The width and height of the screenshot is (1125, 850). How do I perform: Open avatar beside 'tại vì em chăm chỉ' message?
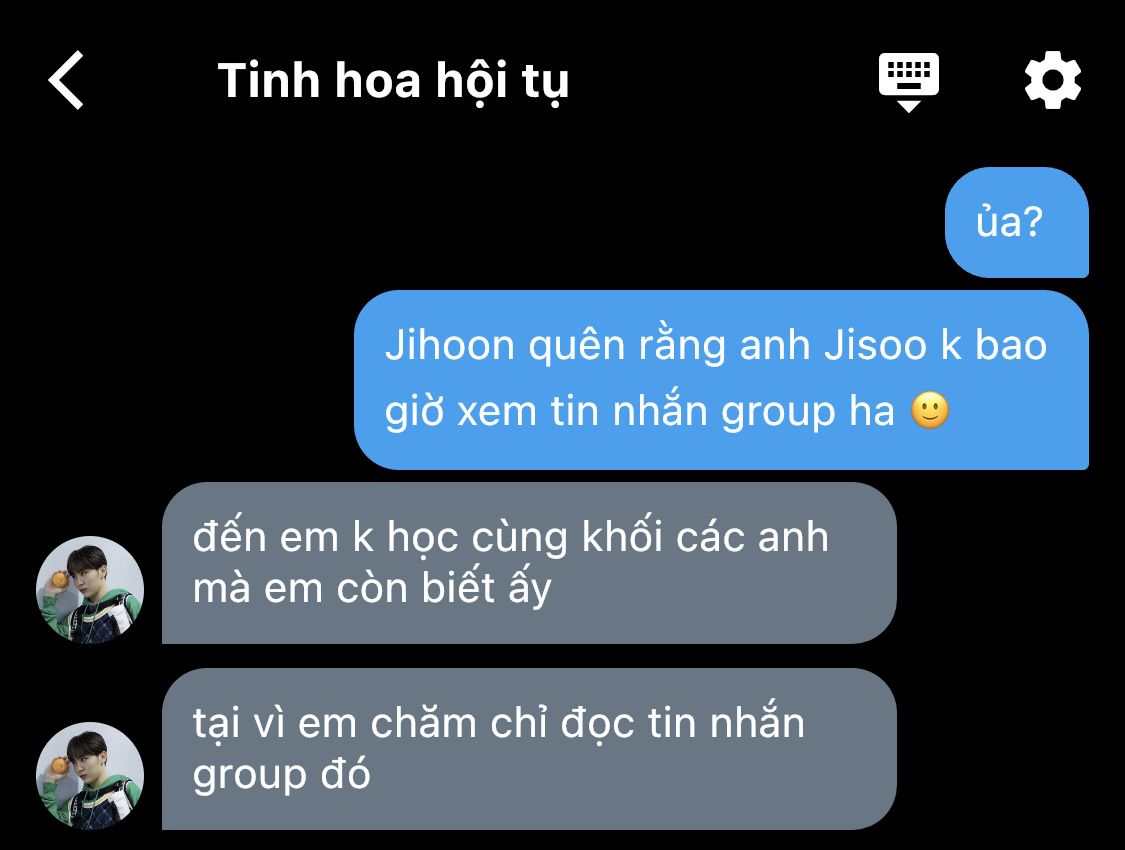click(90, 775)
